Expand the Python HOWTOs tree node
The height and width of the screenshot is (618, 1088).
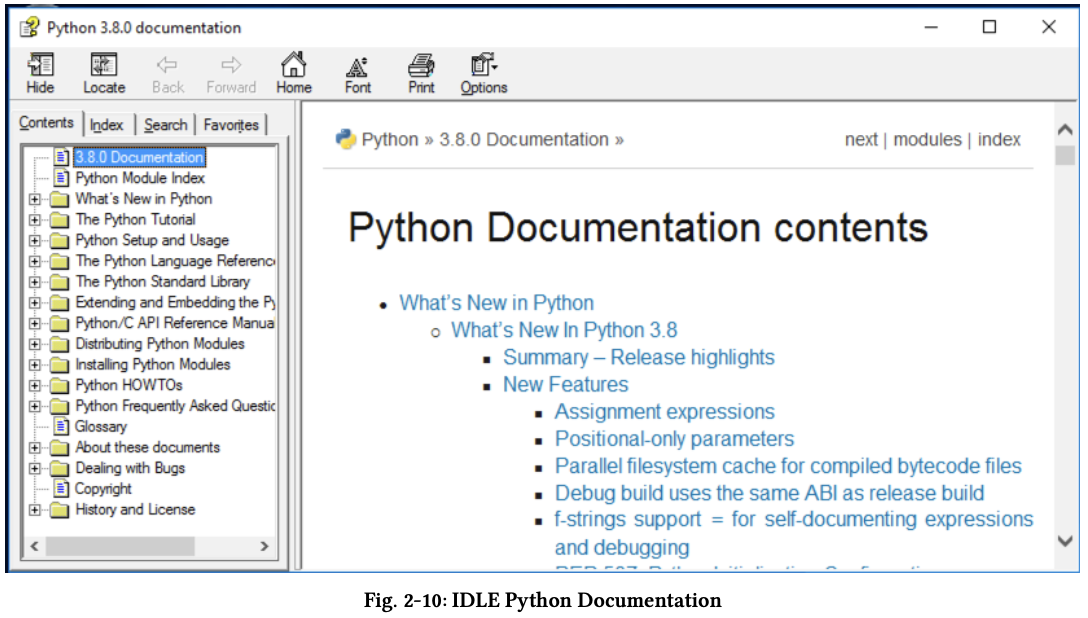click(x=35, y=385)
